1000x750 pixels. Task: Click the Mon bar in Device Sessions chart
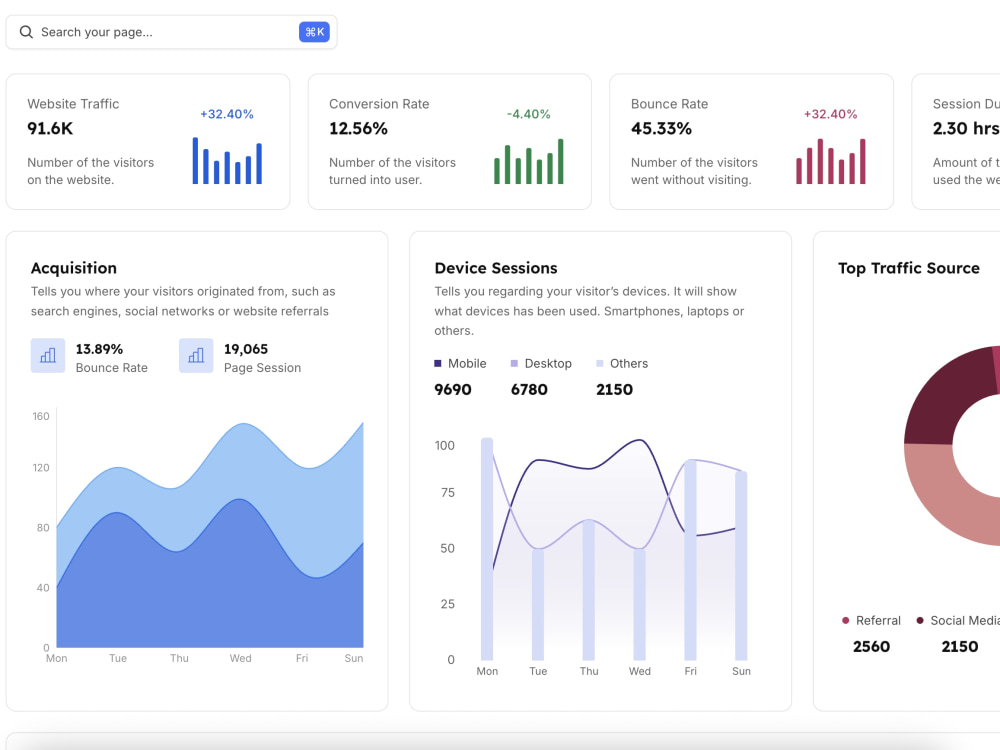[x=487, y=548]
